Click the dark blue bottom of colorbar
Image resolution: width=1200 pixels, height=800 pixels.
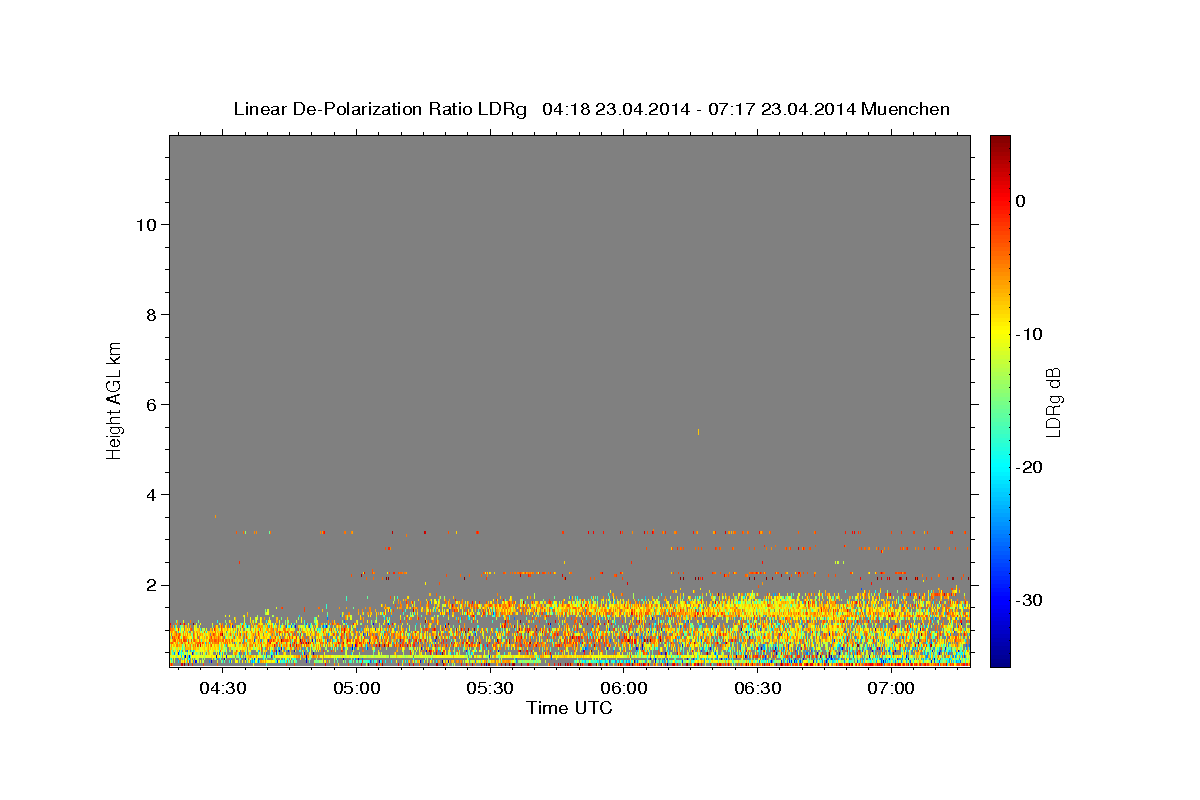1000,658
